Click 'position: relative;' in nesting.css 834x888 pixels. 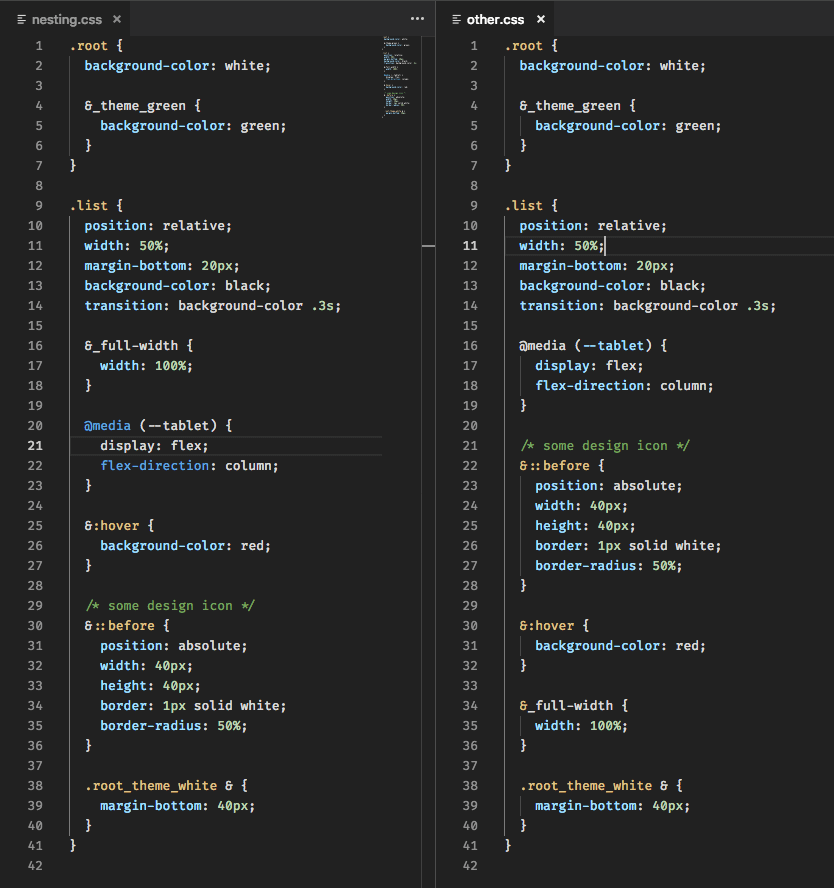158,226
